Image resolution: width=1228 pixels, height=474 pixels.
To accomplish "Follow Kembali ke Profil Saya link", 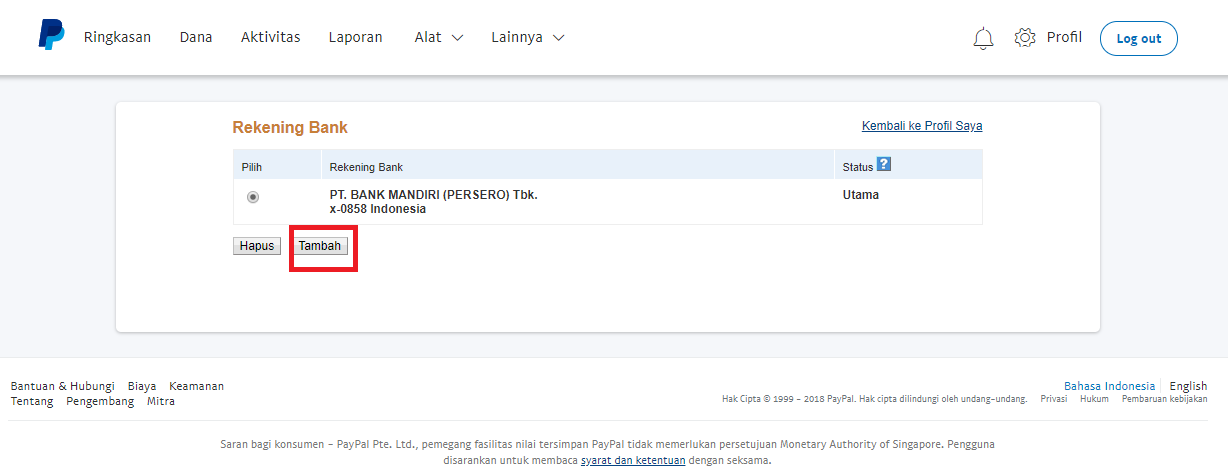I will pos(922,126).
